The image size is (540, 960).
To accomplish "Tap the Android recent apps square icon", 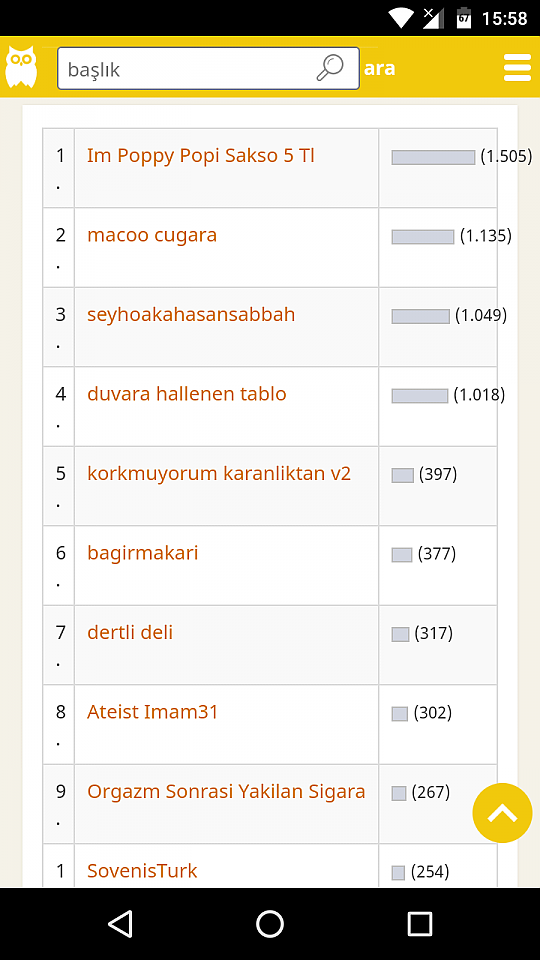I will [x=419, y=923].
